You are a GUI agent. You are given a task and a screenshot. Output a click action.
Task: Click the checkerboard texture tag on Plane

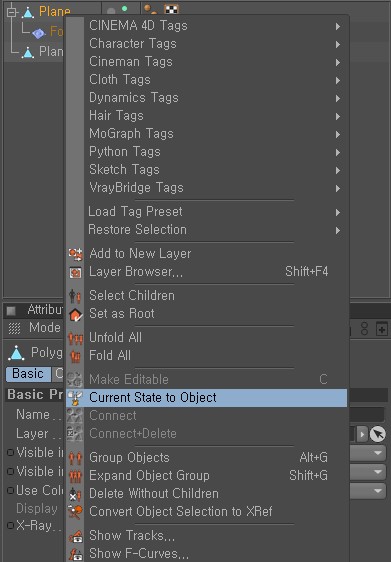tap(172, 9)
